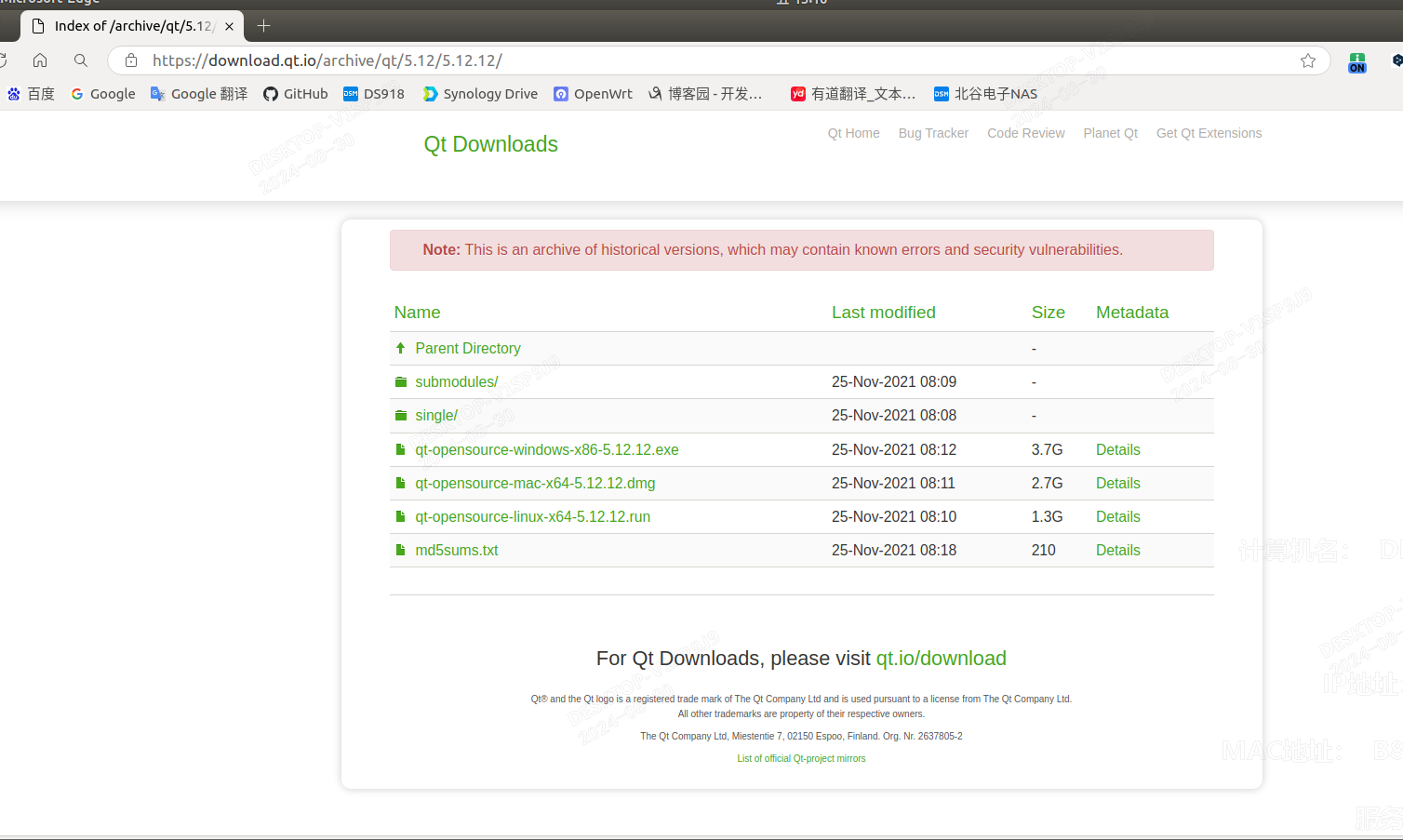Image resolution: width=1403 pixels, height=840 pixels.
Task: Download qt-opensource-windows-x86-5.12.12.exe
Action: 546,449
